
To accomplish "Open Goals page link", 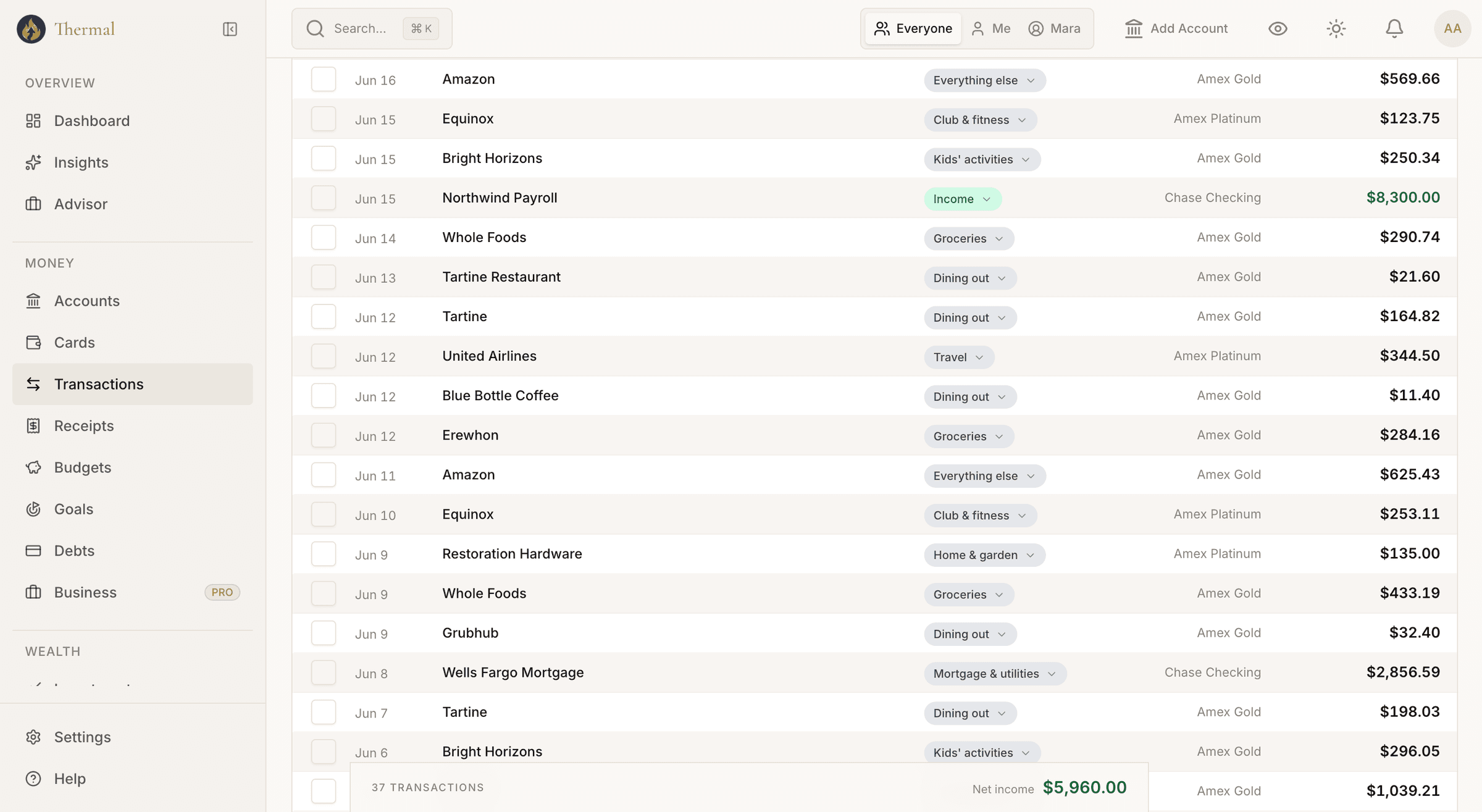I will click(x=133, y=509).
